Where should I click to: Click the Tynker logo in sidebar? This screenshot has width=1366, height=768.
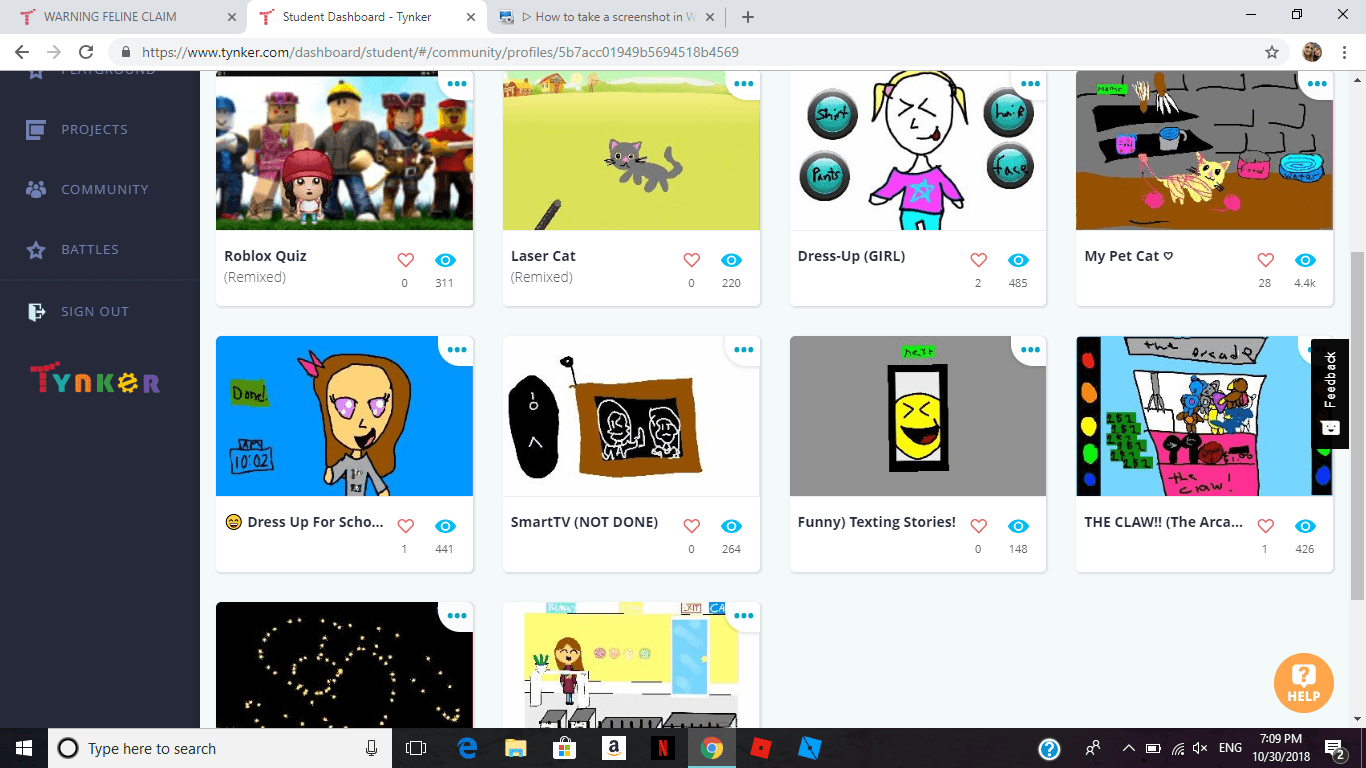(x=95, y=381)
